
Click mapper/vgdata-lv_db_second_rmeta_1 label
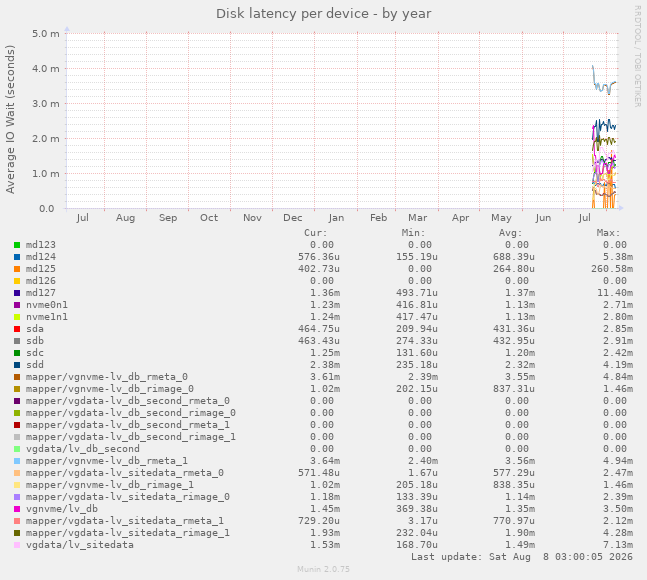click(x=128, y=424)
